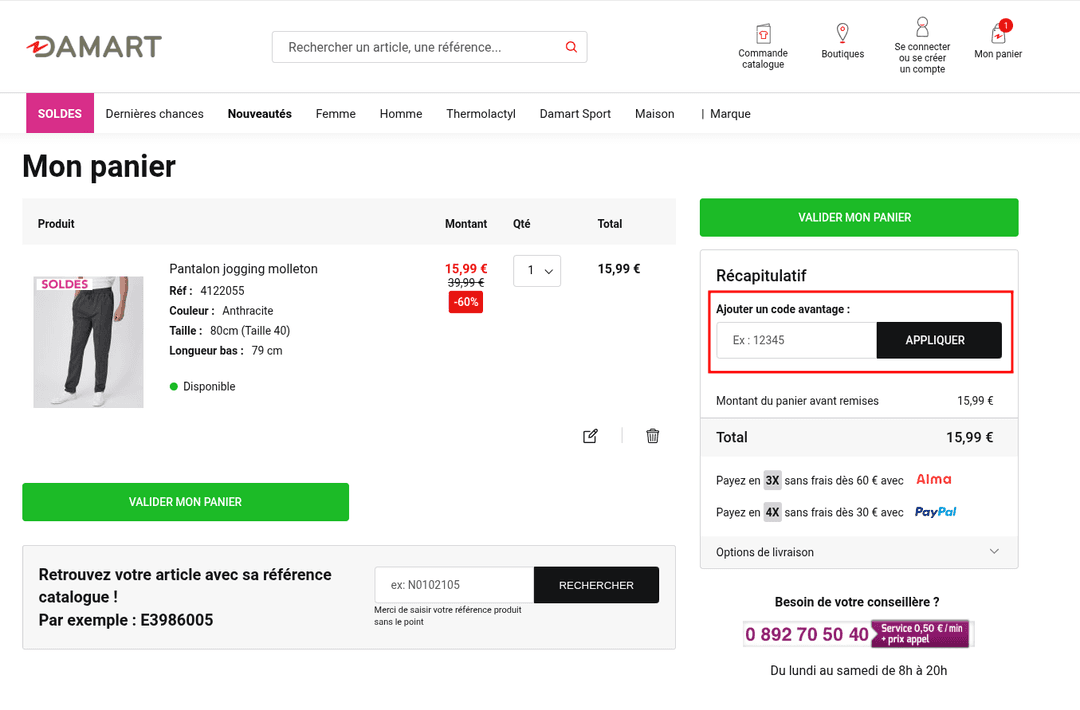Open Homme menu
Viewport: 1080px width, 710px height.
point(401,114)
